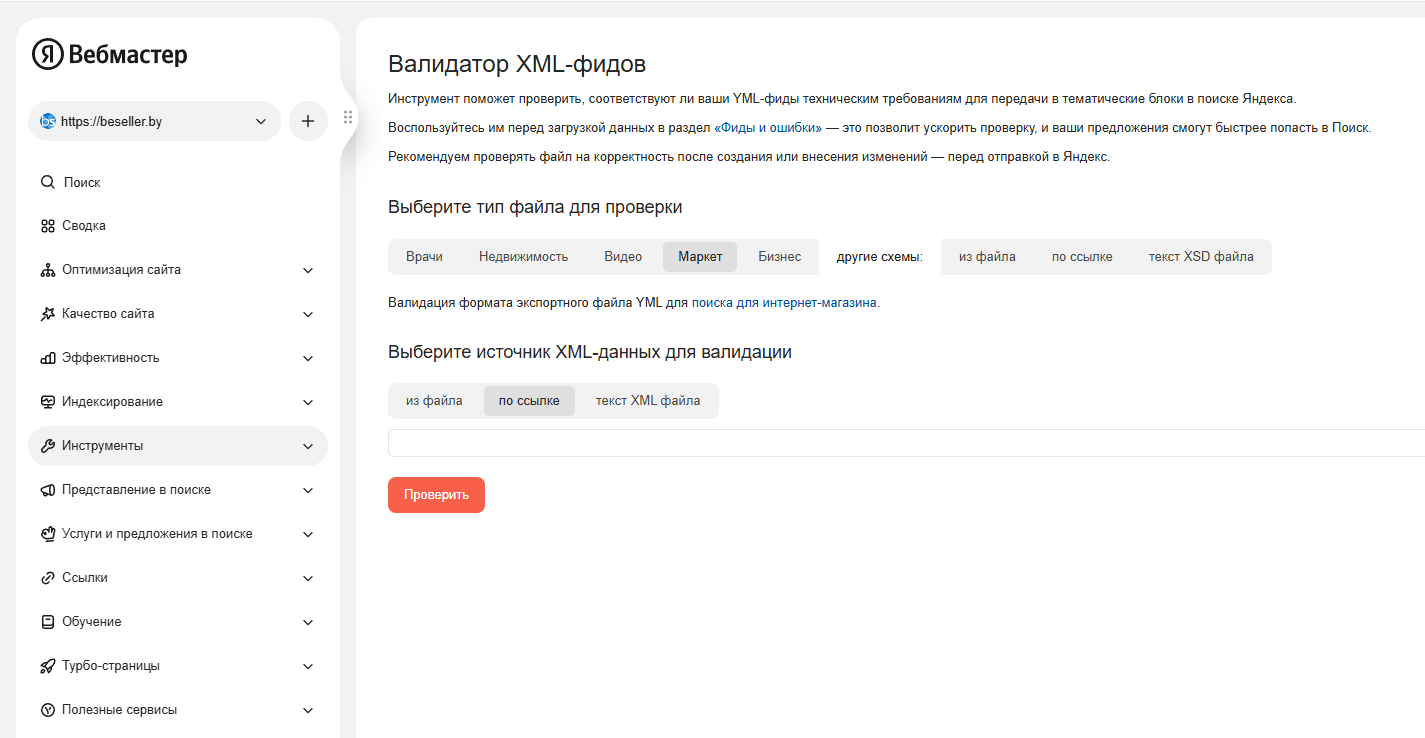Click the Проверить button
1425x738 pixels.
click(436, 495)
